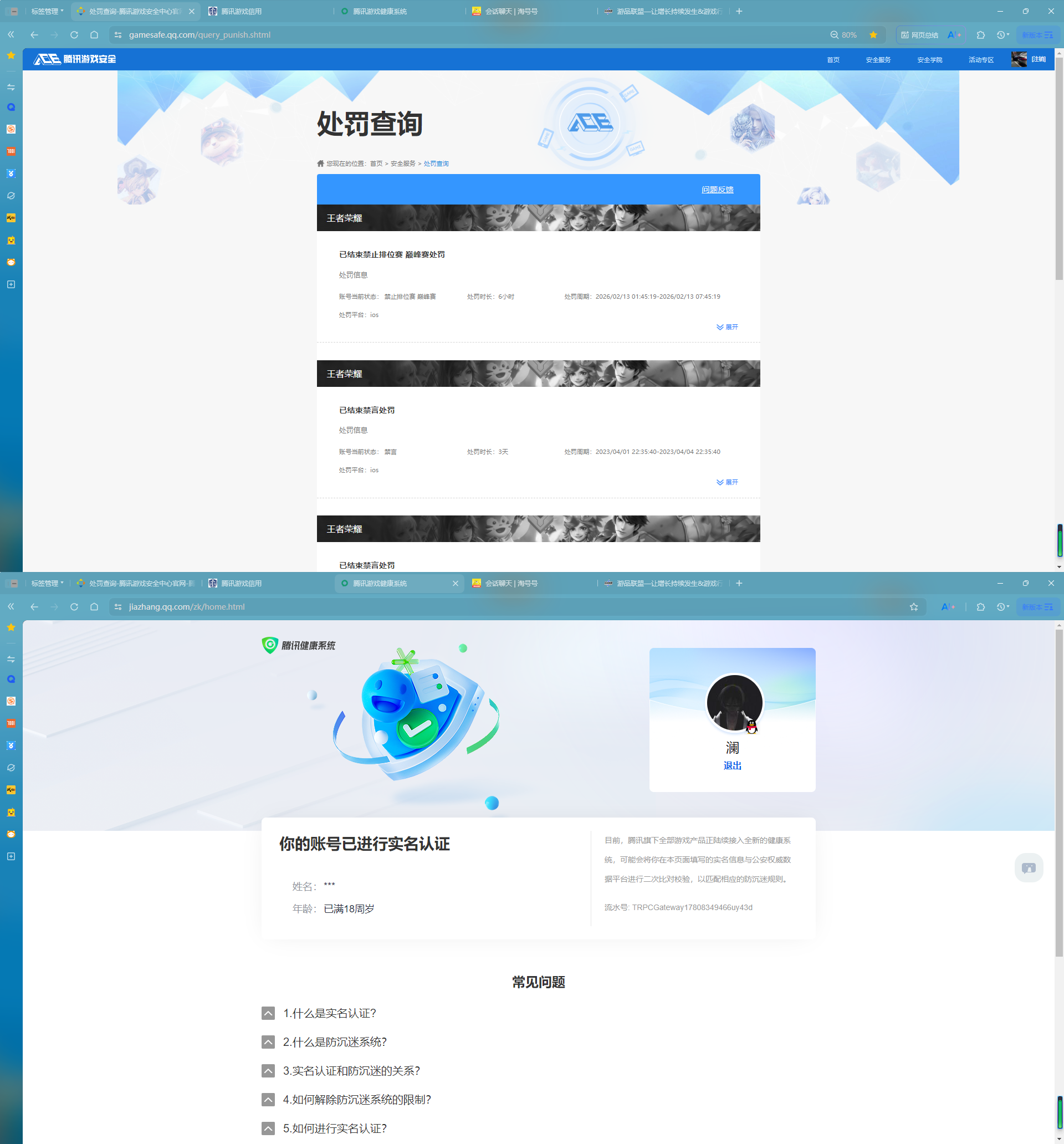Go back in top browser window
This screenshot has height=1144, width=1064.
pyautogui.click(x=34, y=35)
